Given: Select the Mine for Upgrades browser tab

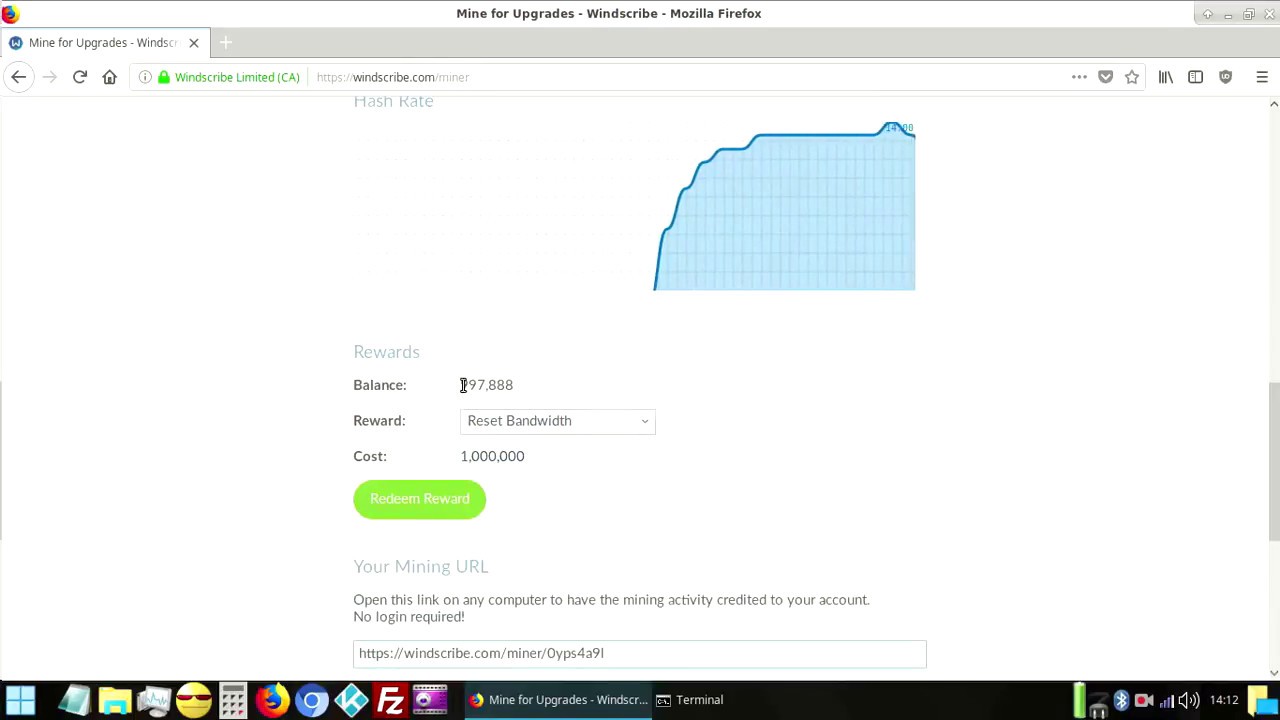Looking at the screenshot, I should pyautogui.click(x=104, y=43).
